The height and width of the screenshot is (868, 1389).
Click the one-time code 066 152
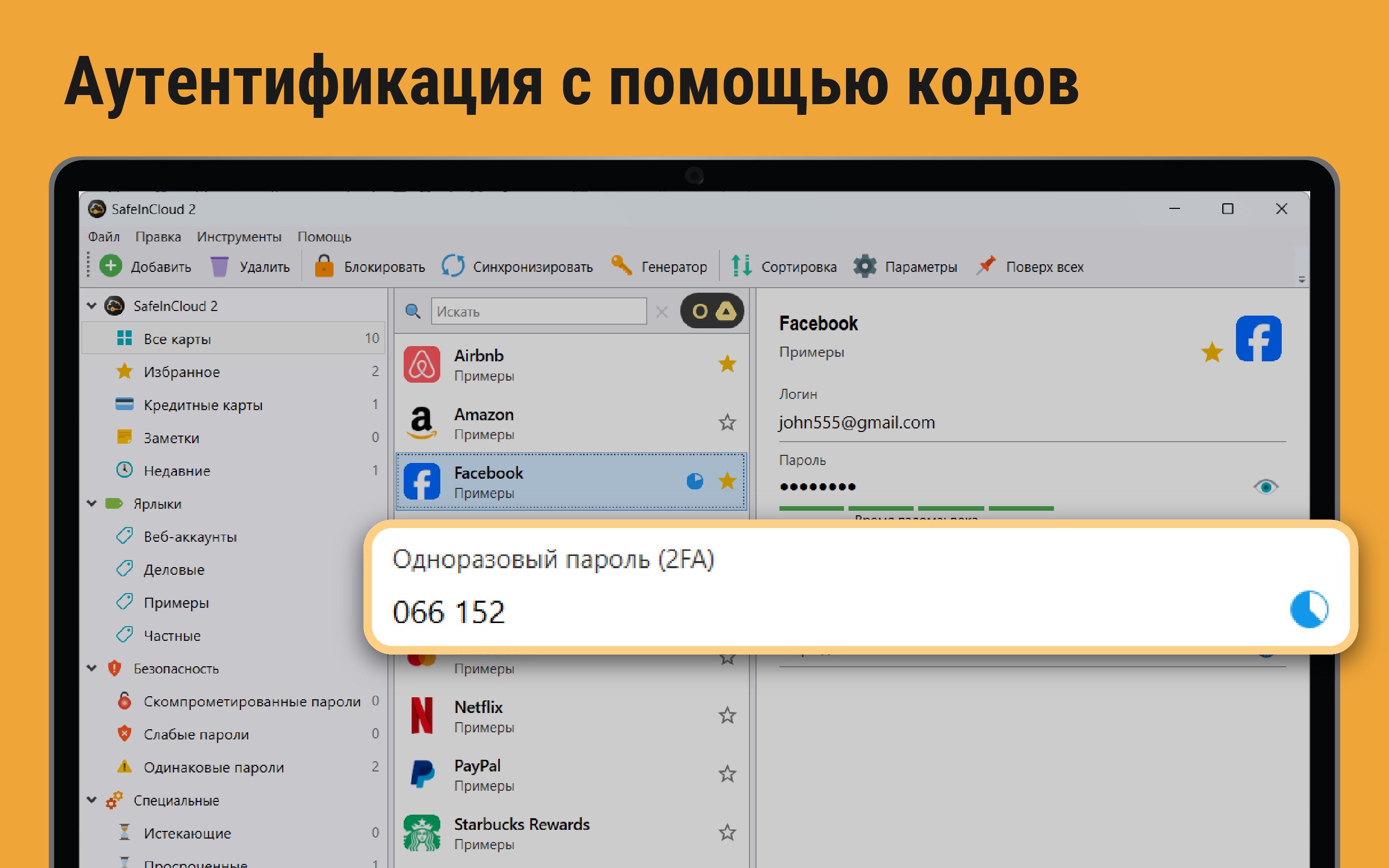448,612
